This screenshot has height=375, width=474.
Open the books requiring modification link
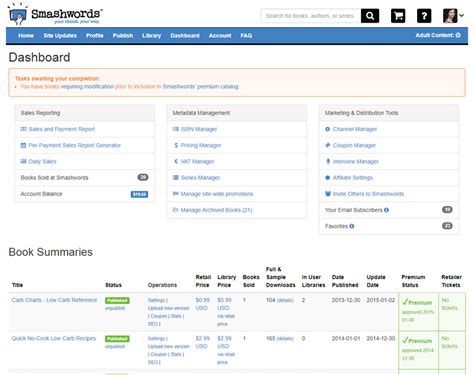point(87,87)
